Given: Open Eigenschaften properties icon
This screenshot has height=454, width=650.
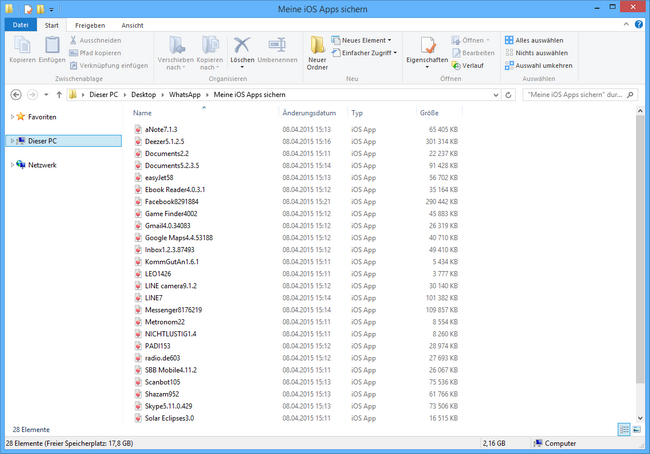Looking at the screenshot, I should (x=428, y=45).
